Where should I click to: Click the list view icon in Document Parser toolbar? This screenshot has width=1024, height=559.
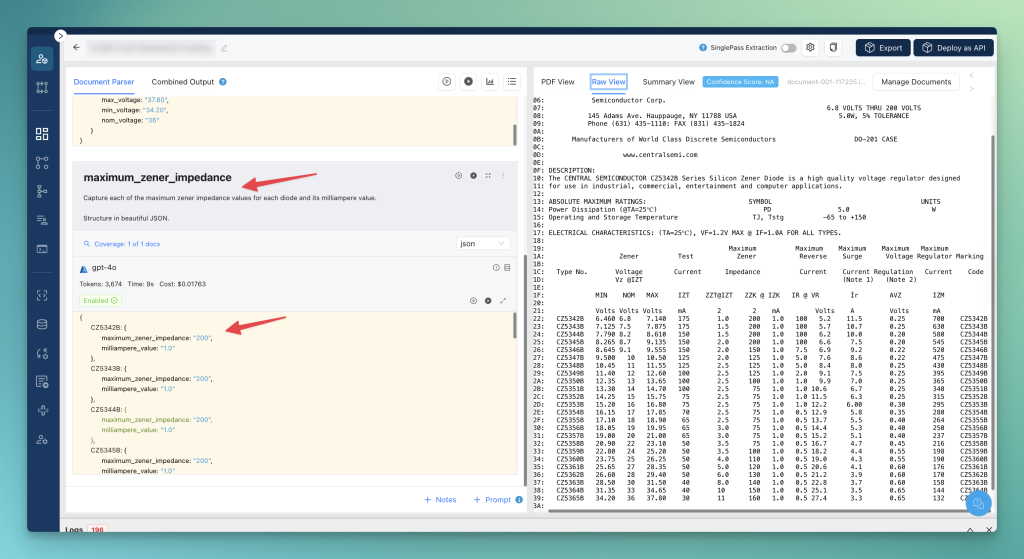[511, 81]
